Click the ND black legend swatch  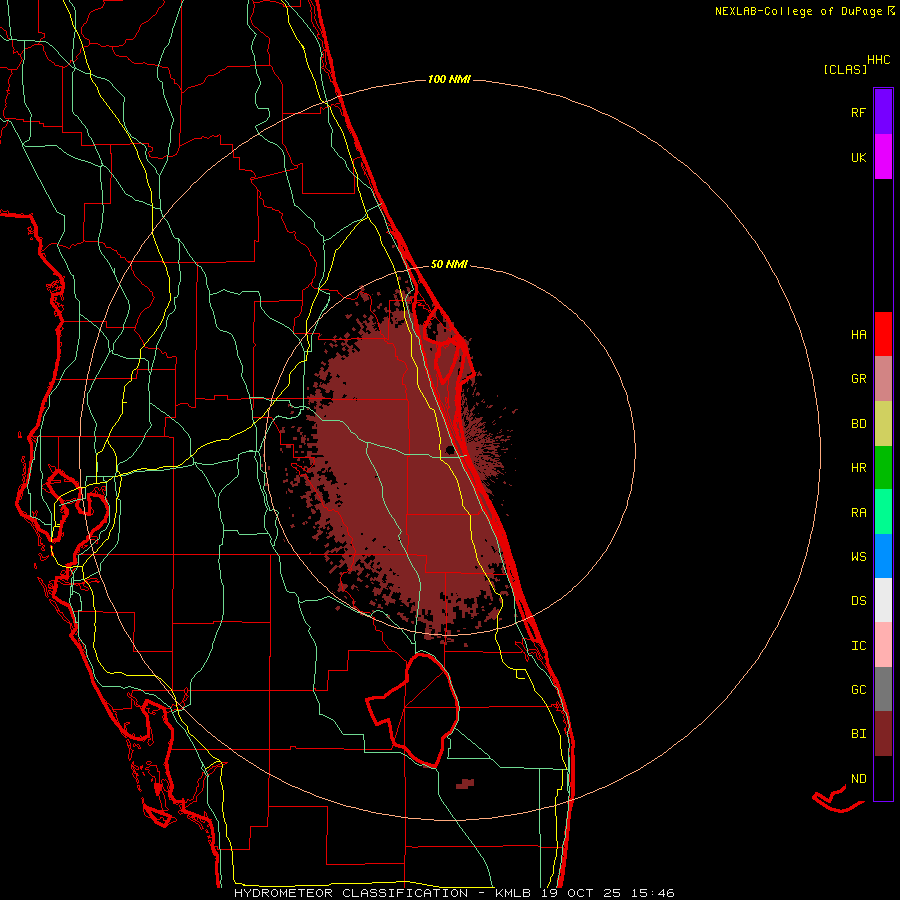pyautogui.click(x=883, y=778)
